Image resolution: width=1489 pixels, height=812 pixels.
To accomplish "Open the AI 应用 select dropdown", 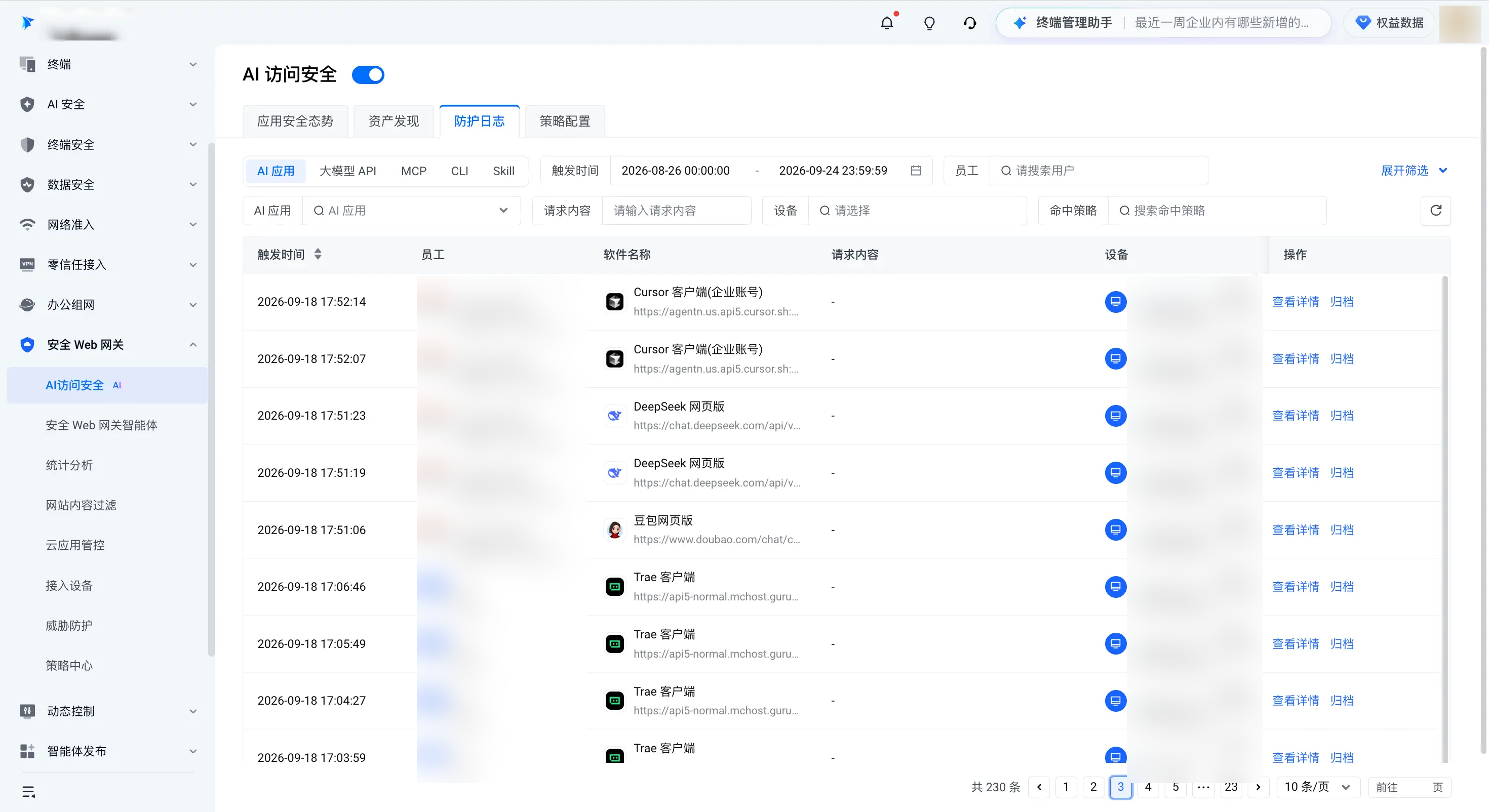I will click(x=411, y=211).
